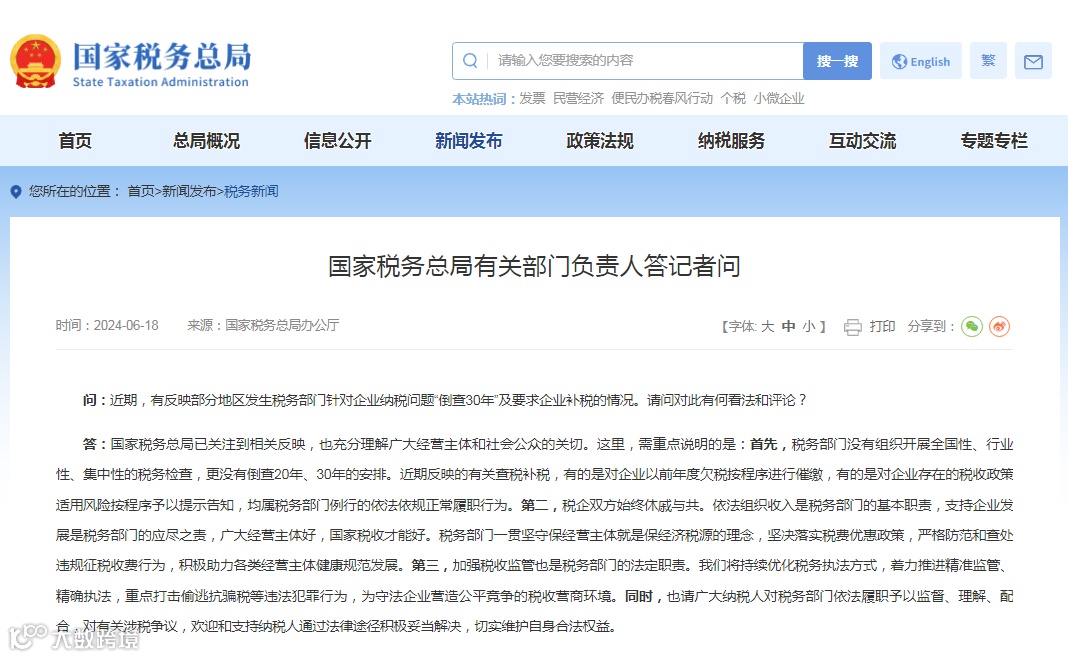This screenshot has width=1068, height=658.
Task: Open the 首页 menu
Action: [x=75, y=141]
